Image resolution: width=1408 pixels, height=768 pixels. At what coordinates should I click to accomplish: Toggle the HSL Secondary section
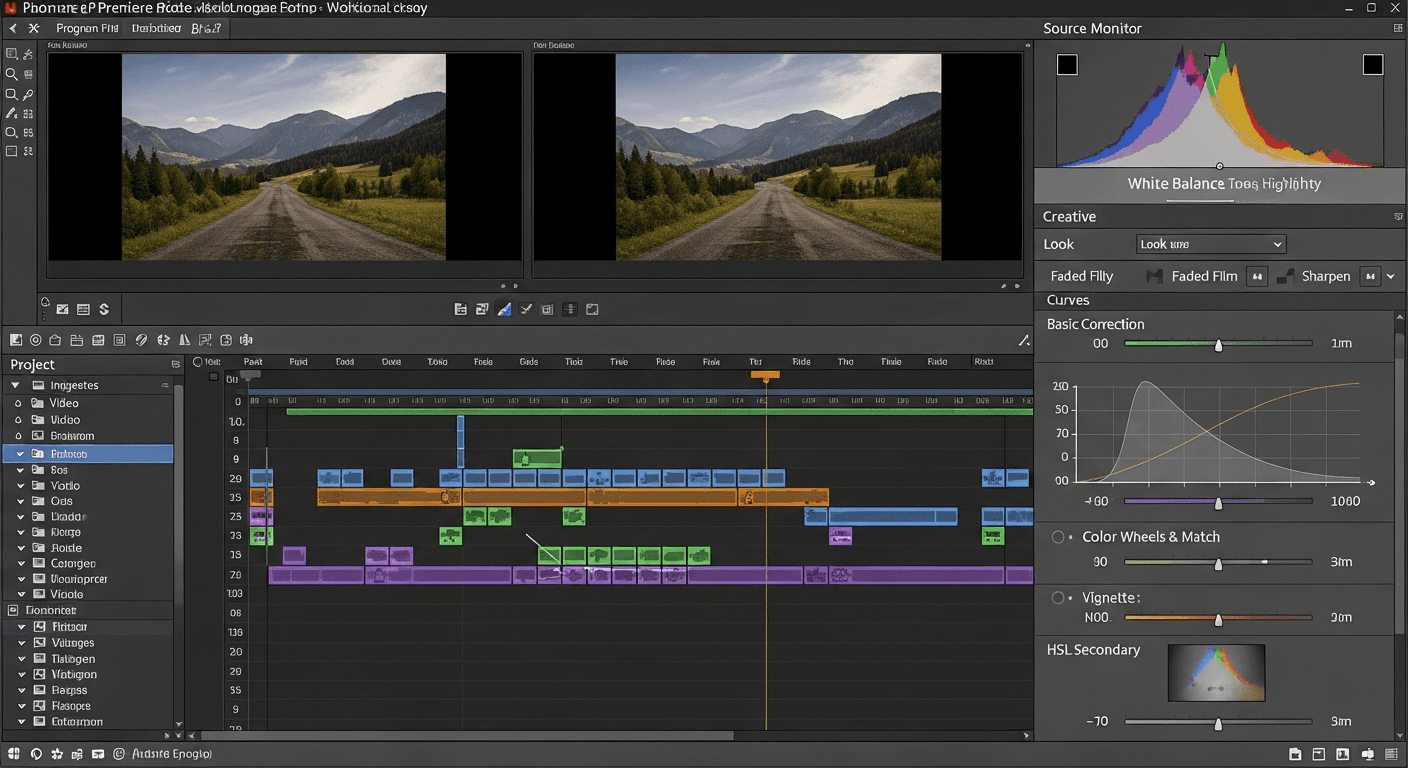pyautogui.click(x=1093, y=649)
